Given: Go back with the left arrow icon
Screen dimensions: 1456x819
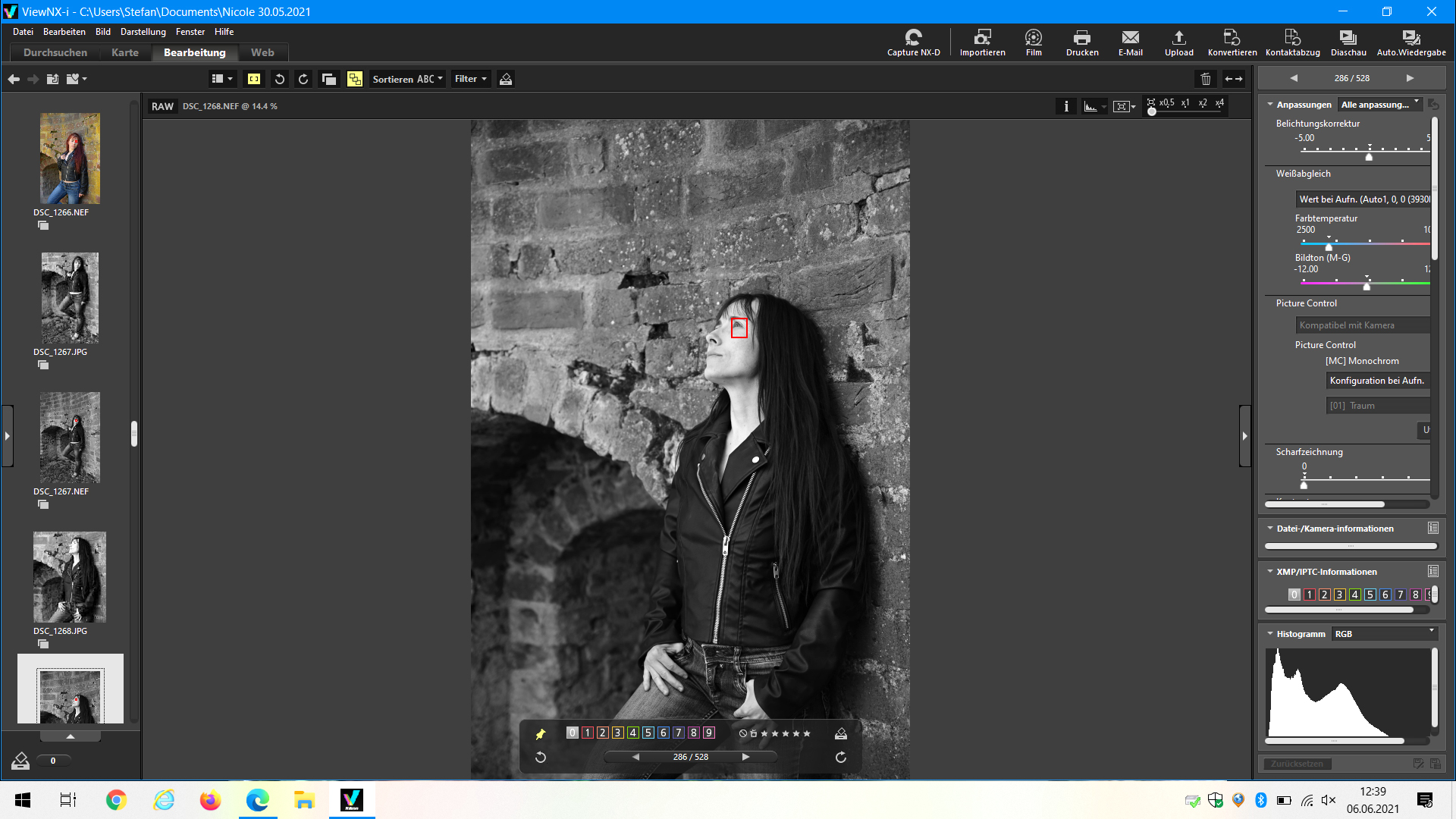Looking at the screenshot, I should 14,79.
